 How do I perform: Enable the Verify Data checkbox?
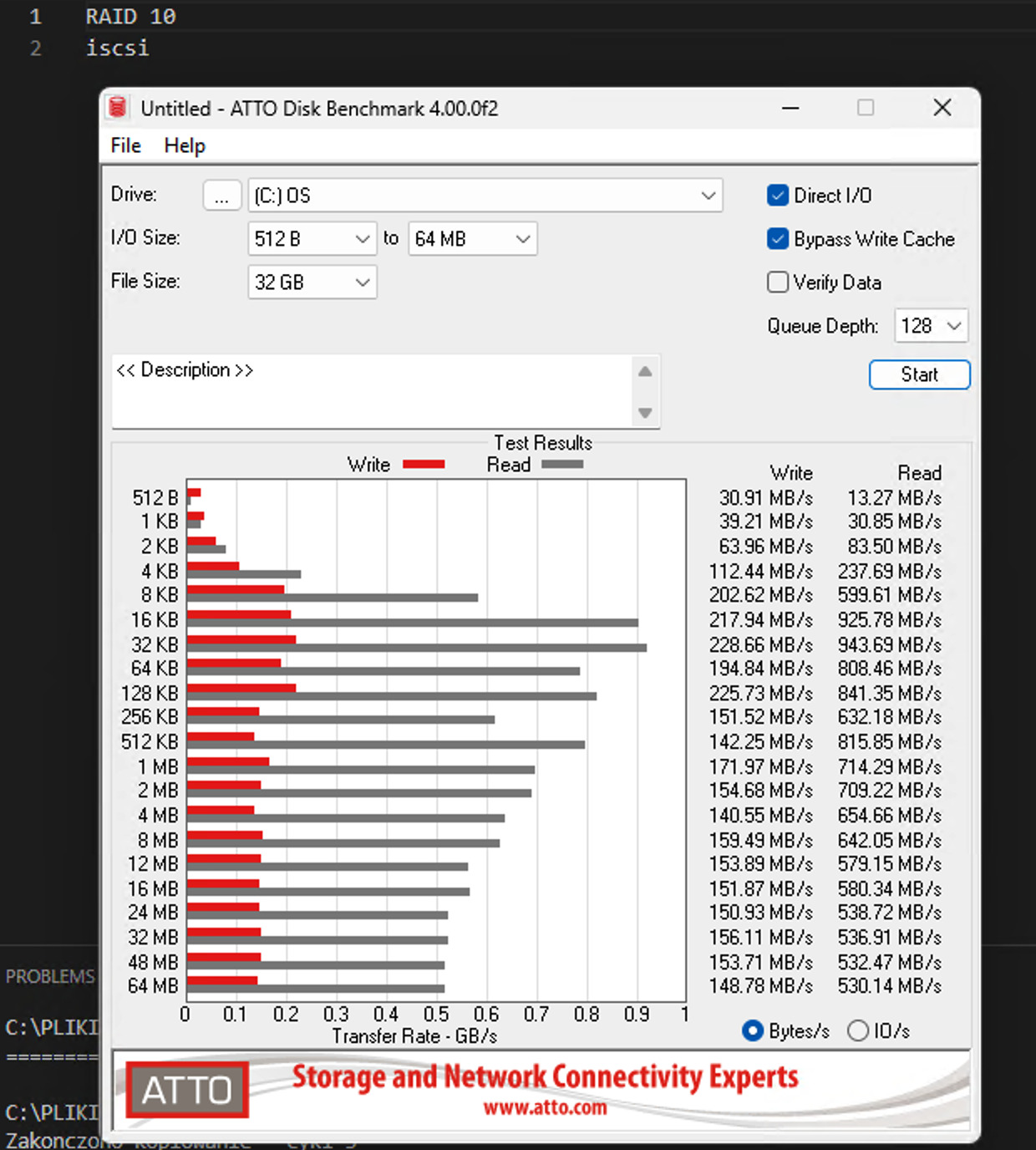[778, 282]
